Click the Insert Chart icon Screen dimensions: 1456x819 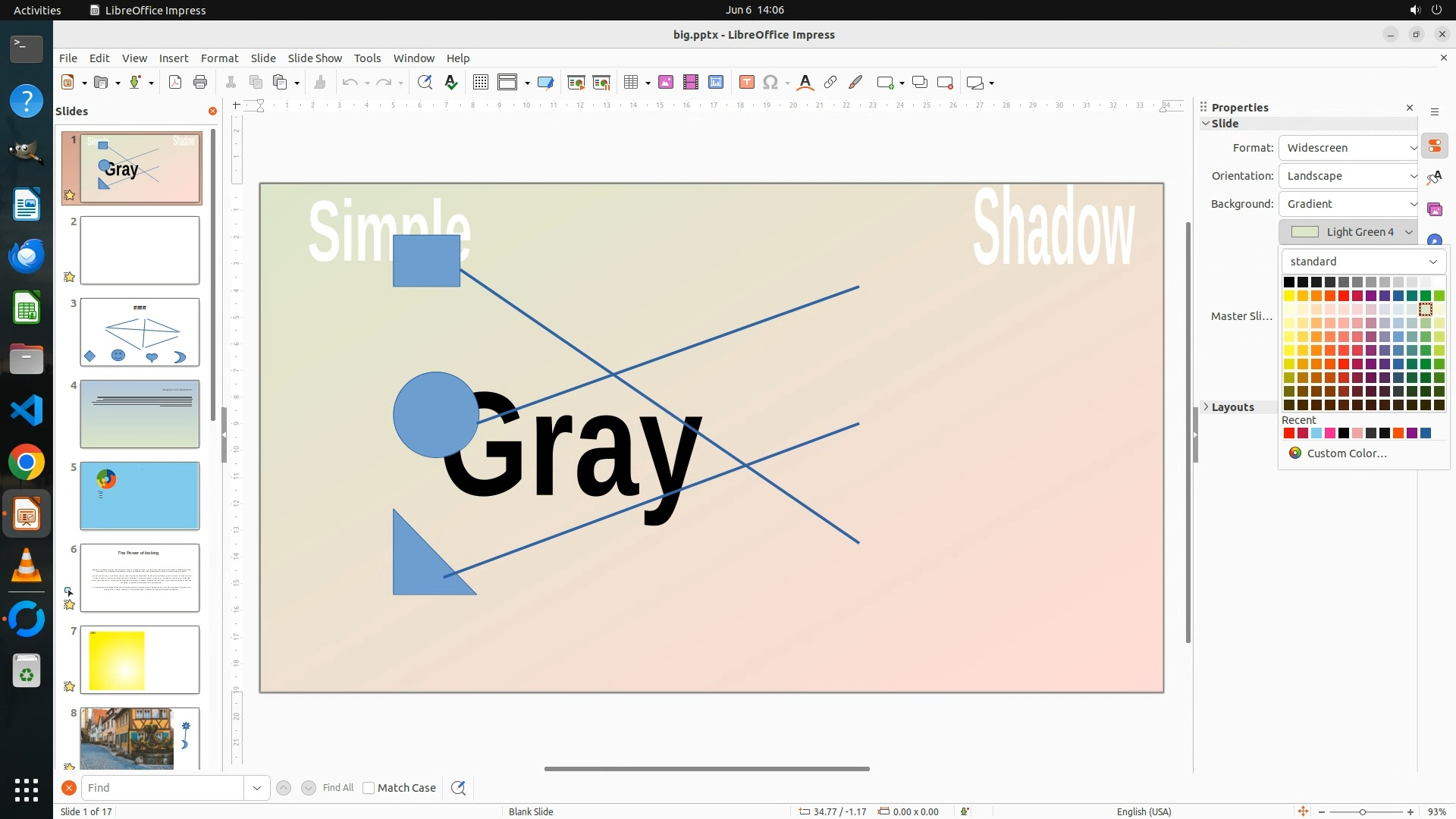(x=716, y=83)
